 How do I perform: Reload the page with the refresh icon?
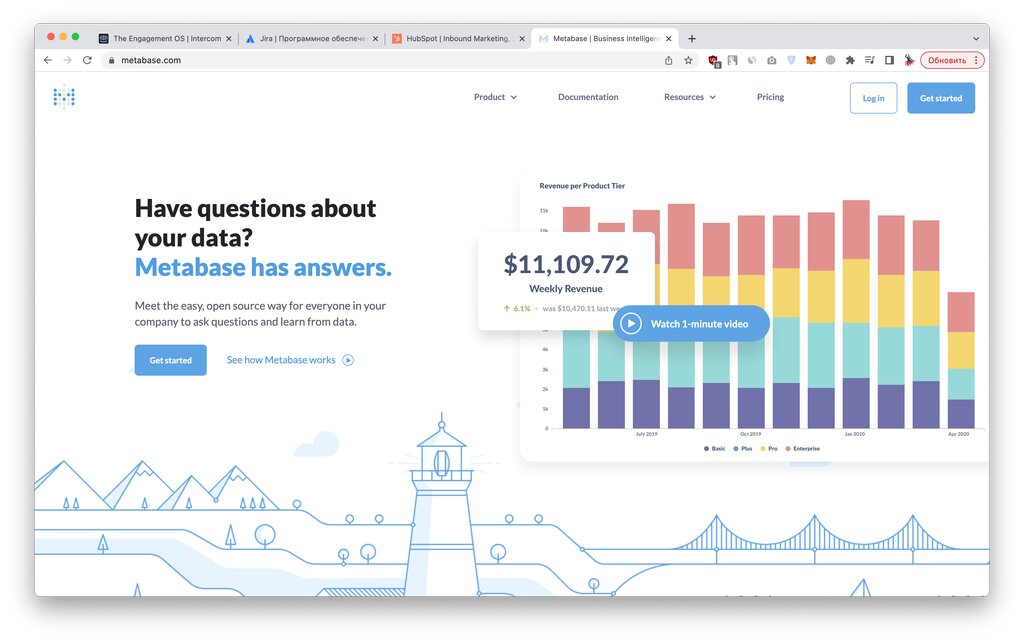click(87, 60)
